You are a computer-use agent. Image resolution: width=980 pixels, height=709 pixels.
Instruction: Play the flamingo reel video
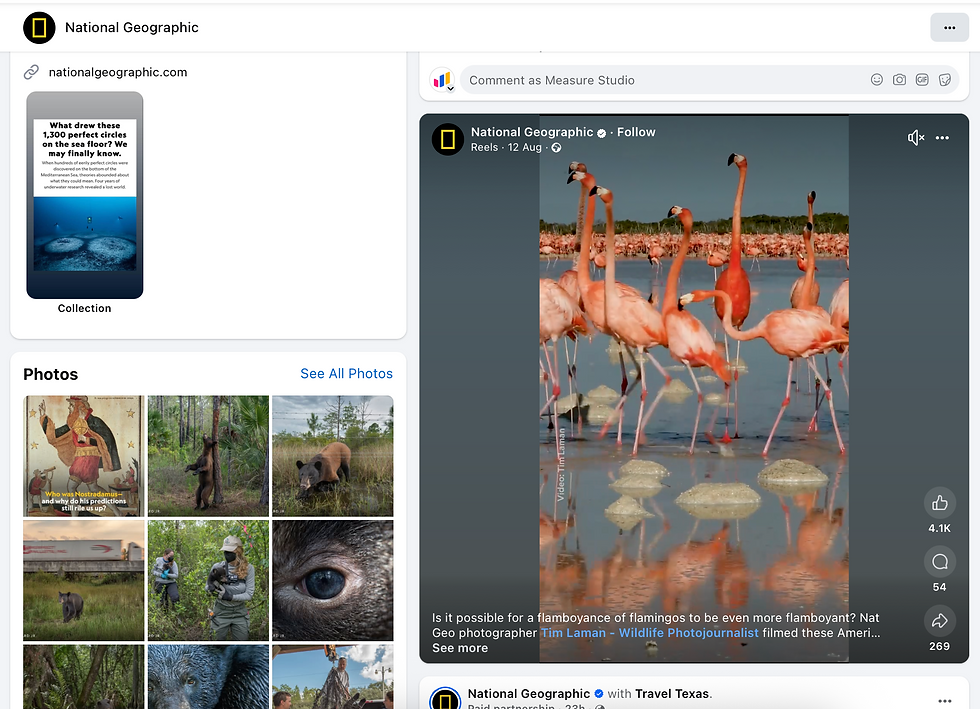(694, 388)
